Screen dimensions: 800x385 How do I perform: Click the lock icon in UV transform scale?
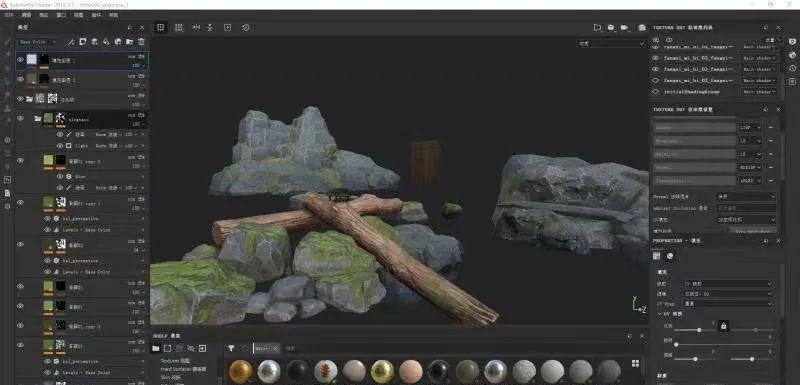pyautogui.click(x=723, y=325)
